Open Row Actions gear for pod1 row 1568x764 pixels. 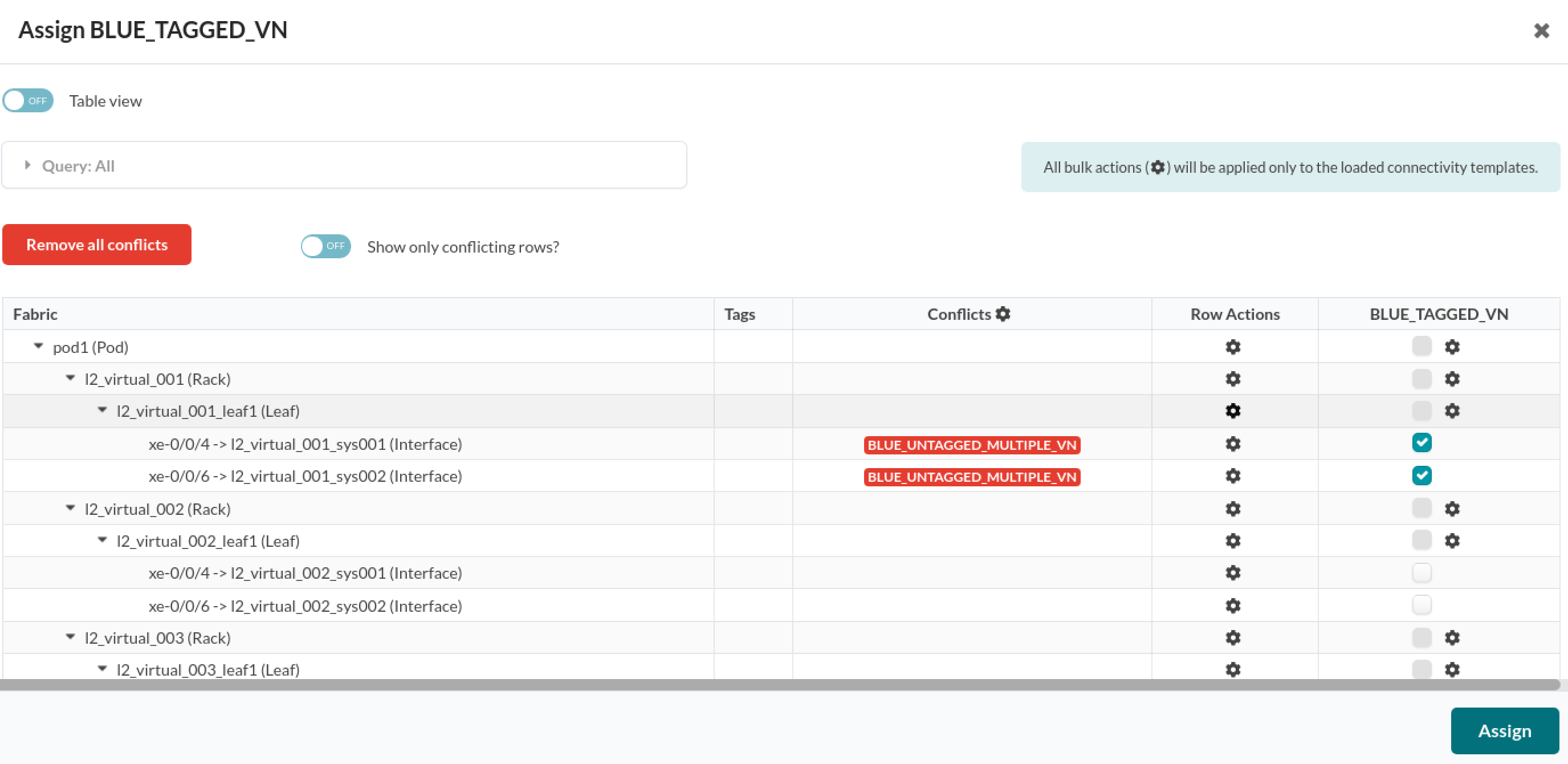tap(1233, 347)
